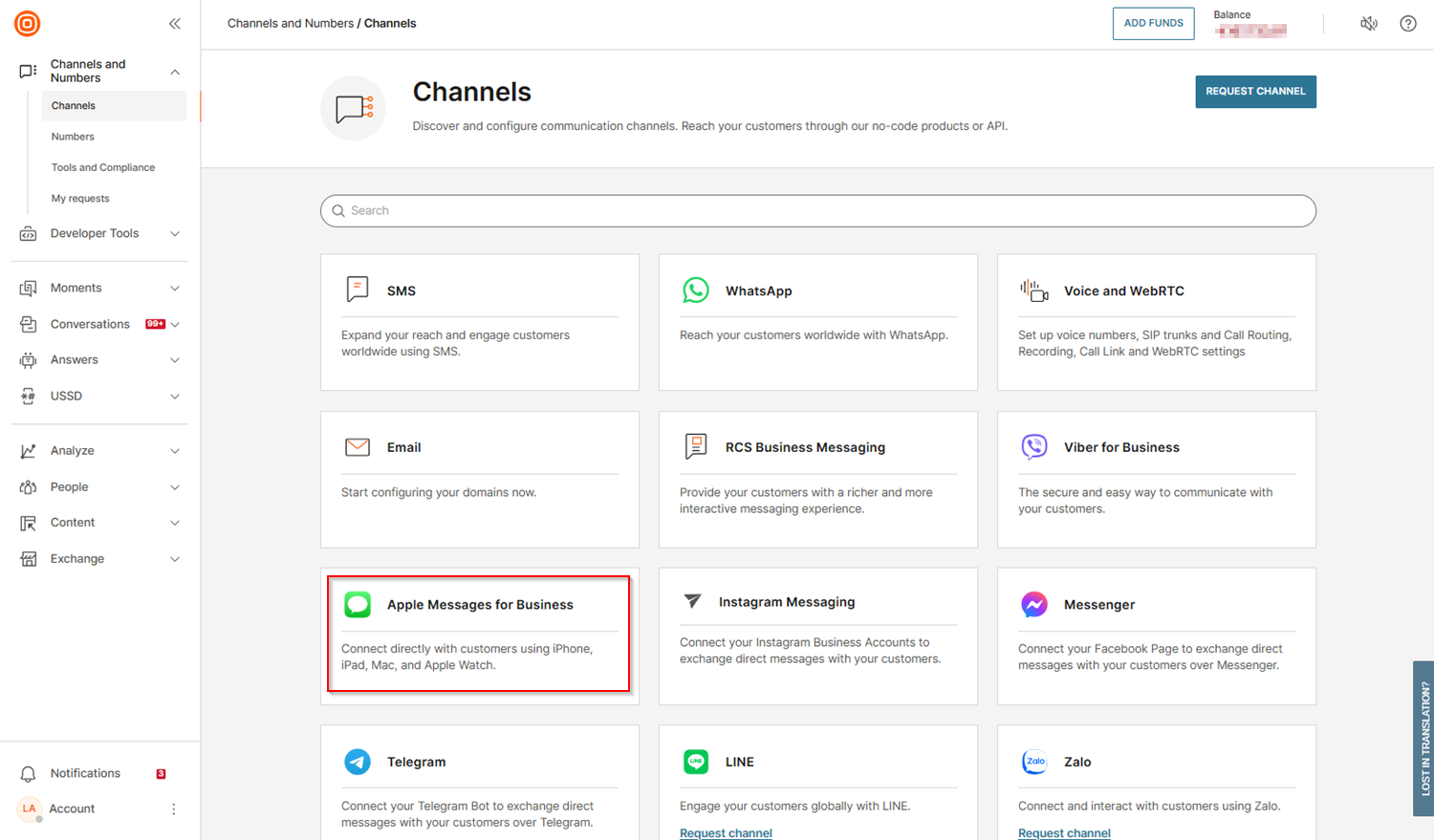Expand the Moments chevron
Screen dimensions: 1434x840
tap(175, 288)
